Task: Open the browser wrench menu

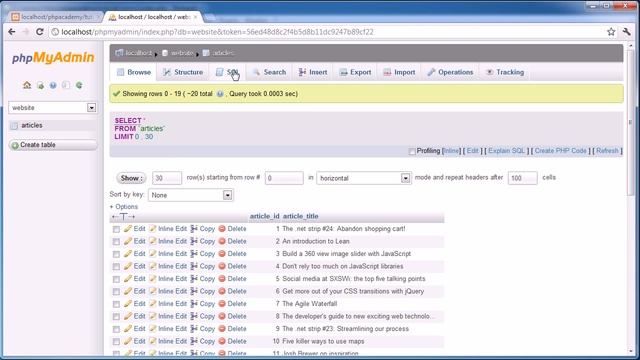Action: click(x=627, y=32)
